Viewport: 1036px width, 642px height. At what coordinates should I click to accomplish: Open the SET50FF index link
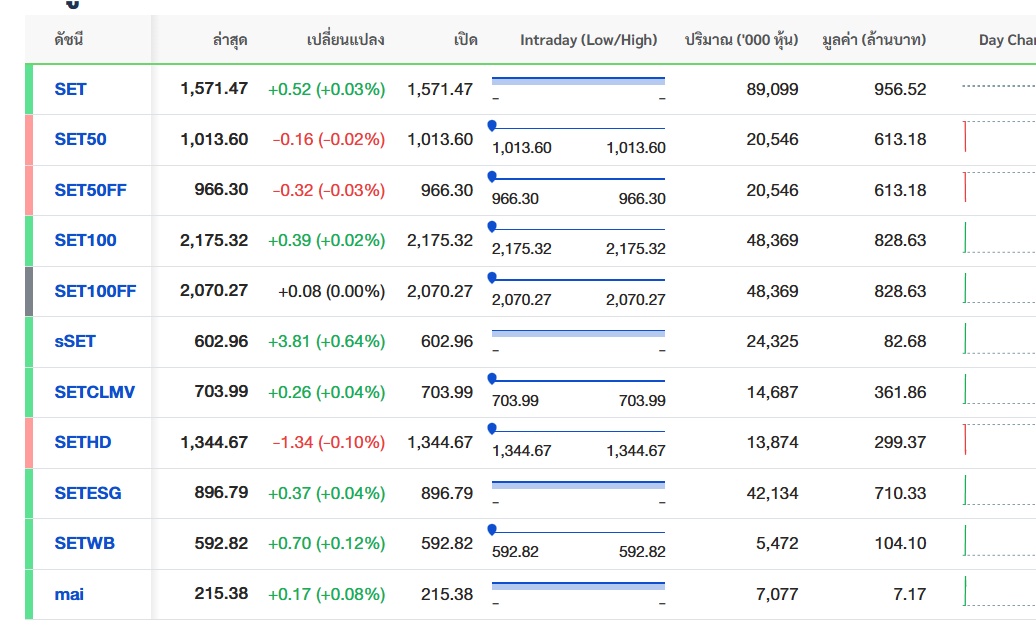click(x=91, y=190)
